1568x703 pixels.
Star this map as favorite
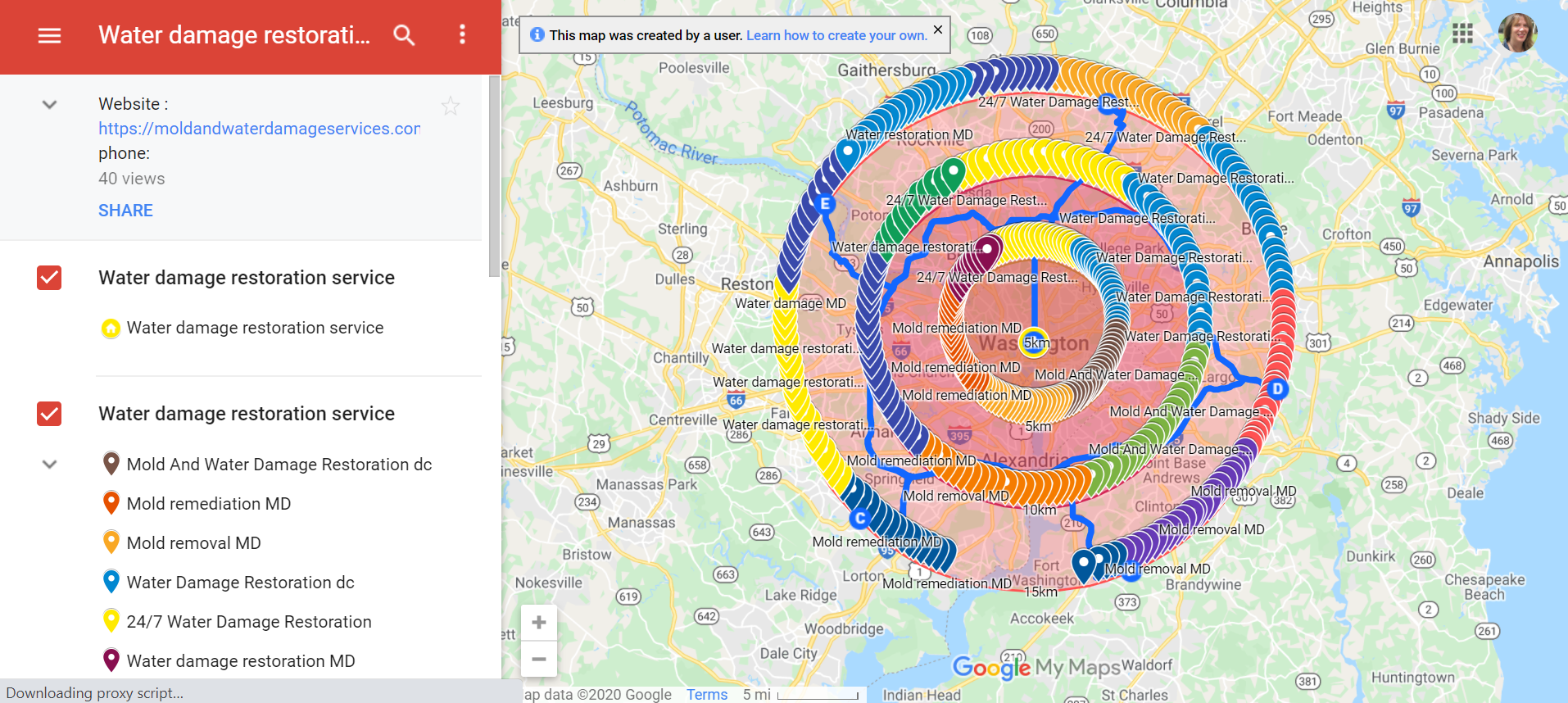pyautogui.click(x=451, y=106)
